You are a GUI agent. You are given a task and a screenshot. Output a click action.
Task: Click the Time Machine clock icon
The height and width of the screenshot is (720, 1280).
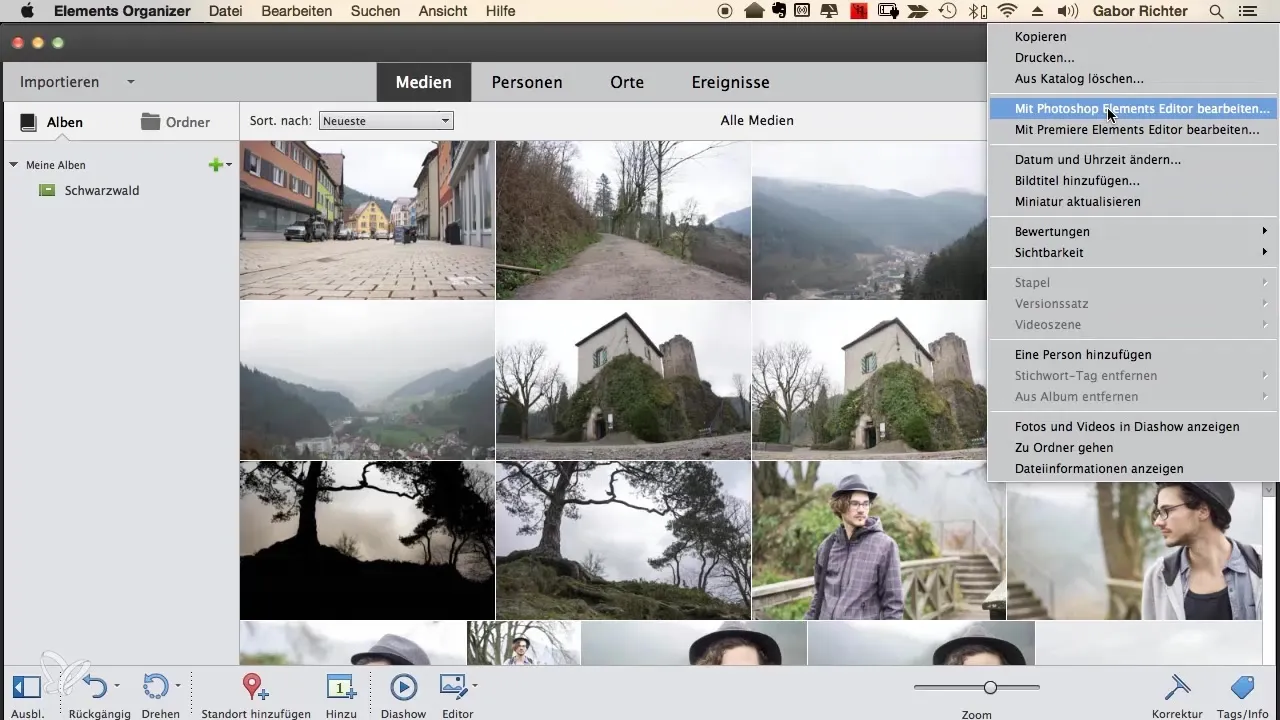pos(948,11)
